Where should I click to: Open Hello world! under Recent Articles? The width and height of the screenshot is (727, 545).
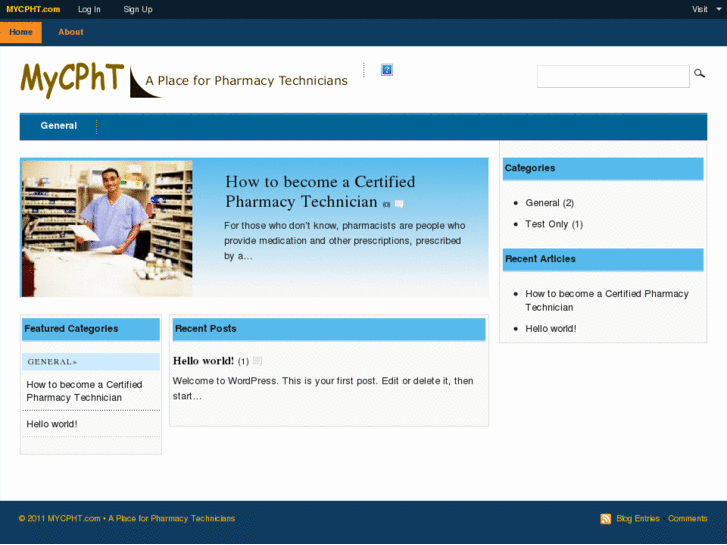coord(550,328)
